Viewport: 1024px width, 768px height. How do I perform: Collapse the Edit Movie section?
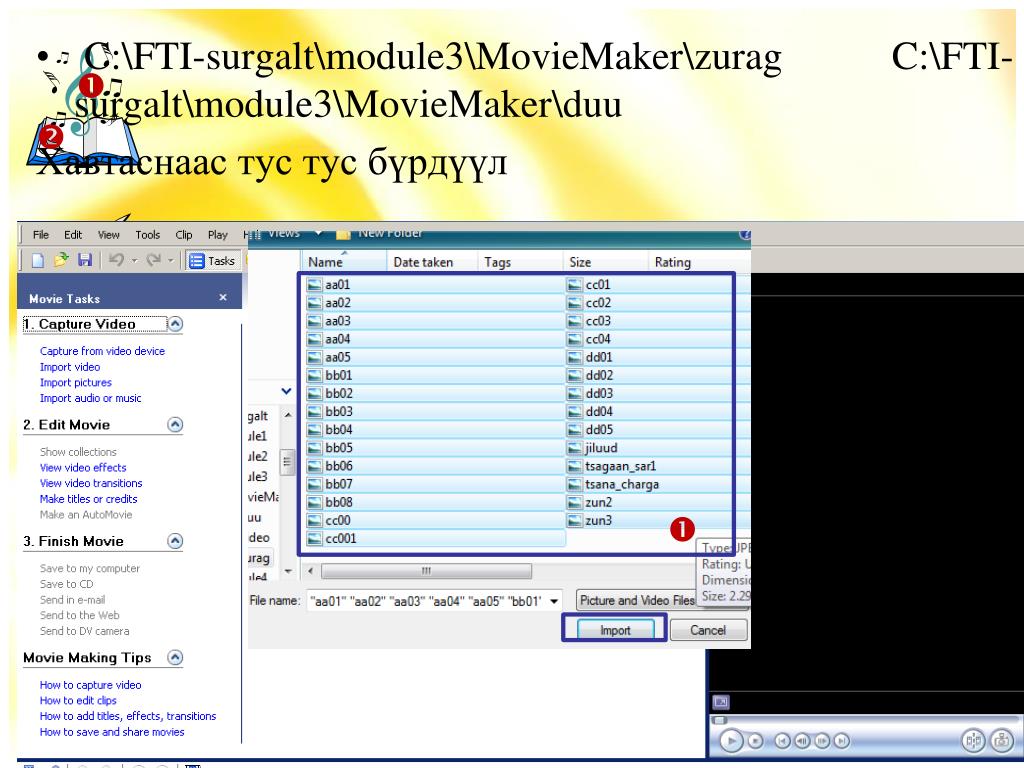(175, 424)
